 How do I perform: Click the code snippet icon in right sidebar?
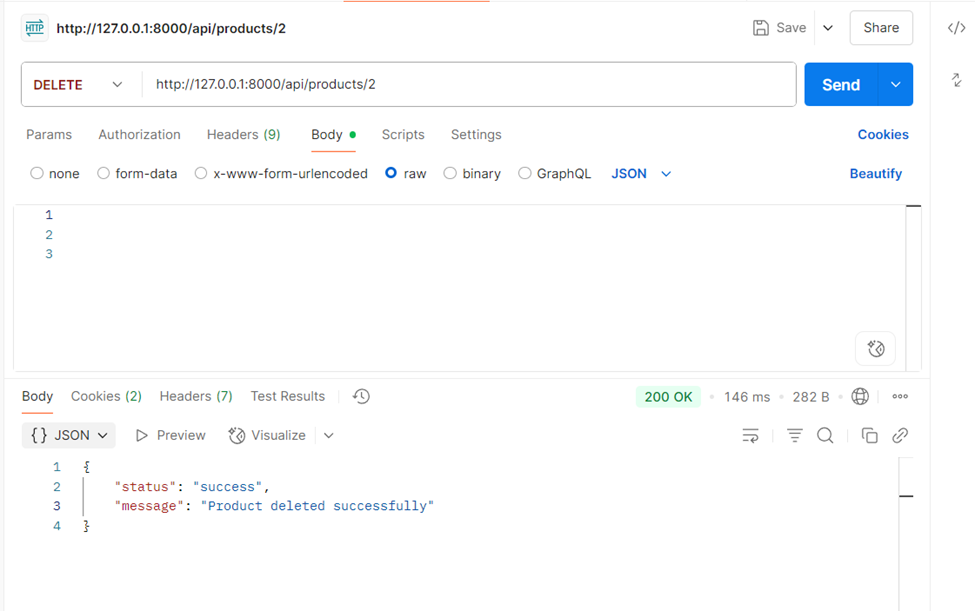coord(956,28)
